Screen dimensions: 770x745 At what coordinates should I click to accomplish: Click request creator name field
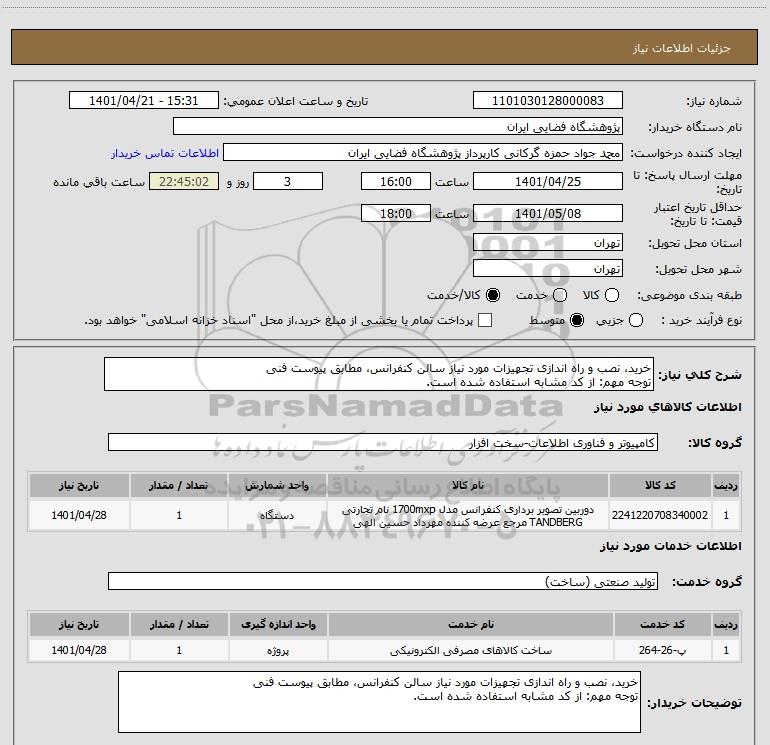pos(423,153)
